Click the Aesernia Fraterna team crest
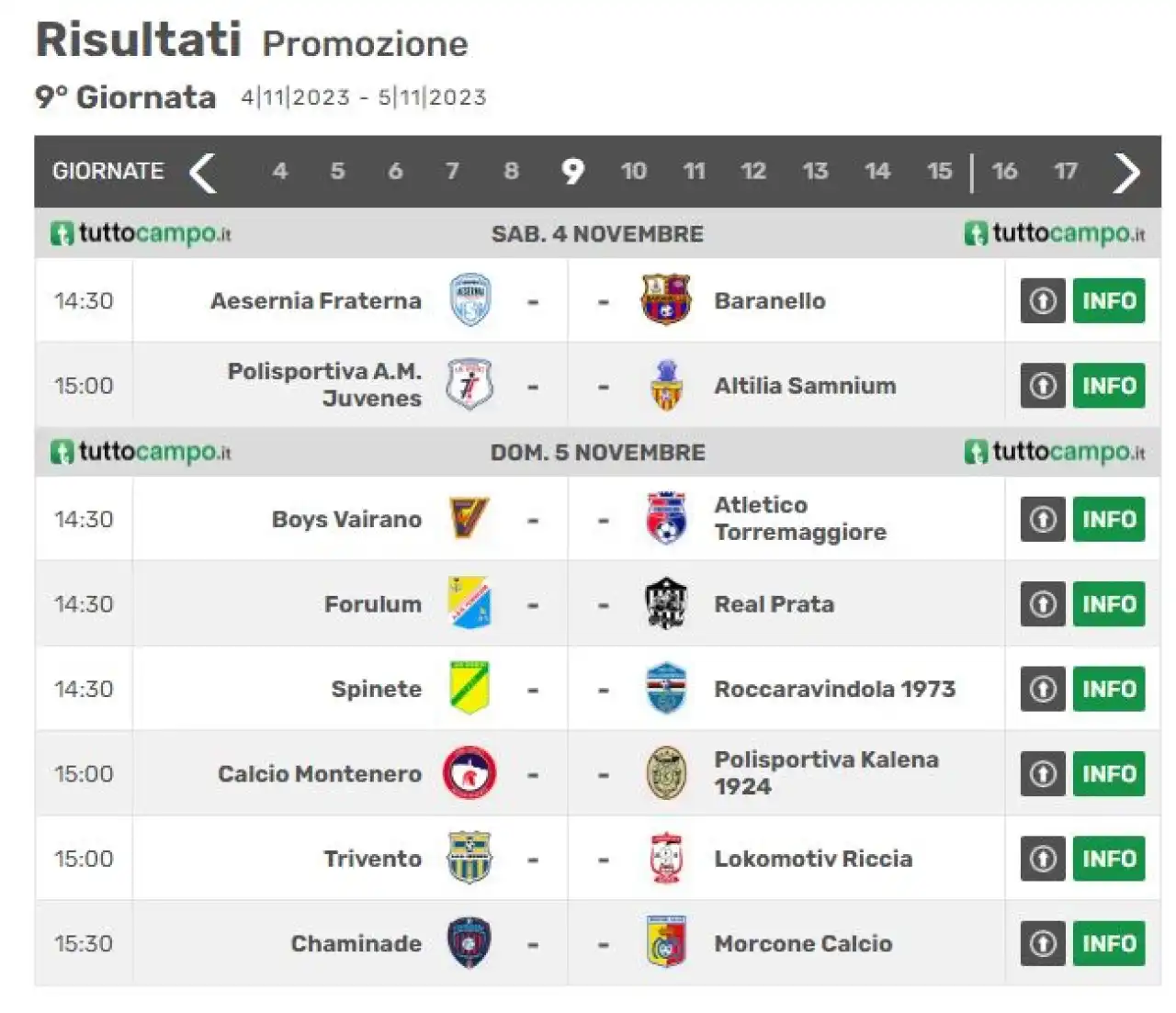The width and height of the screenshot is (1176, 1013). click(x=469, y=300)
